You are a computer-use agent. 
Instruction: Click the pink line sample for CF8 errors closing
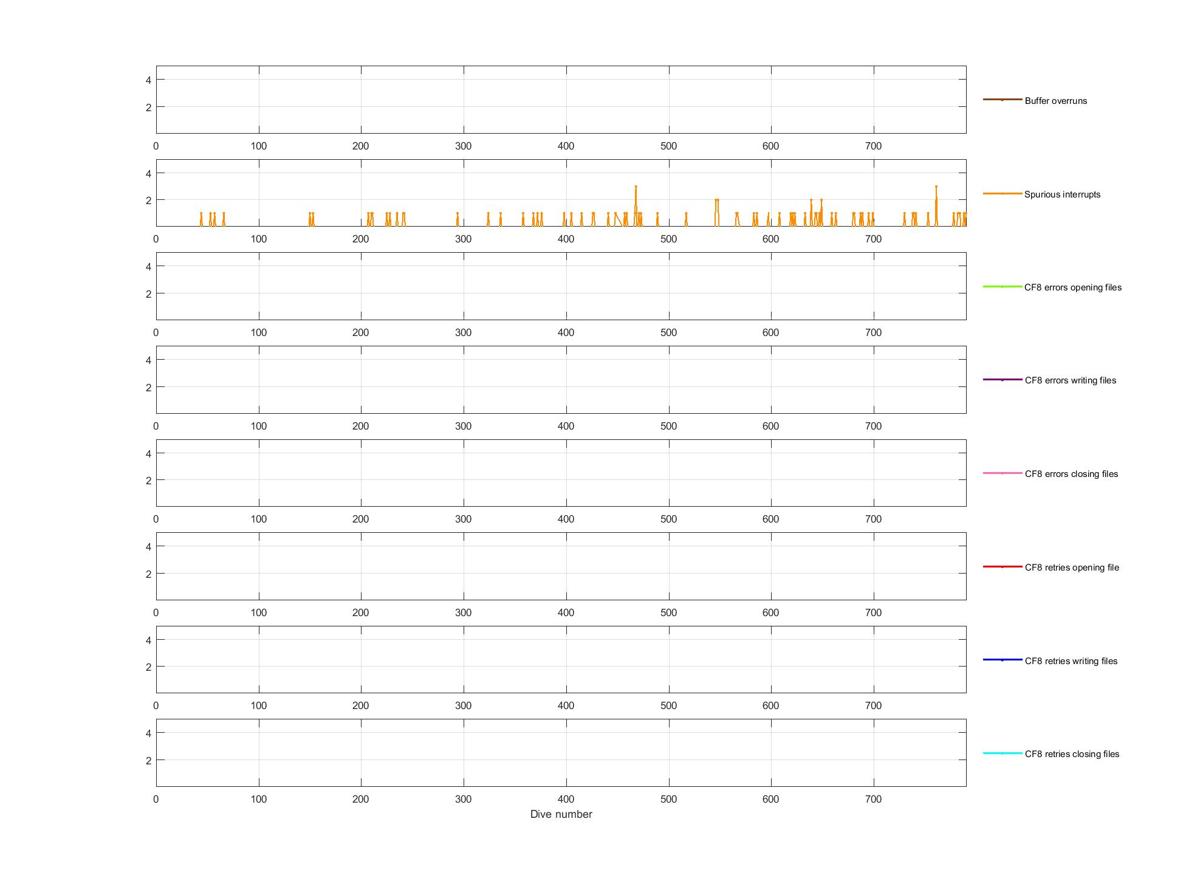1002,473
